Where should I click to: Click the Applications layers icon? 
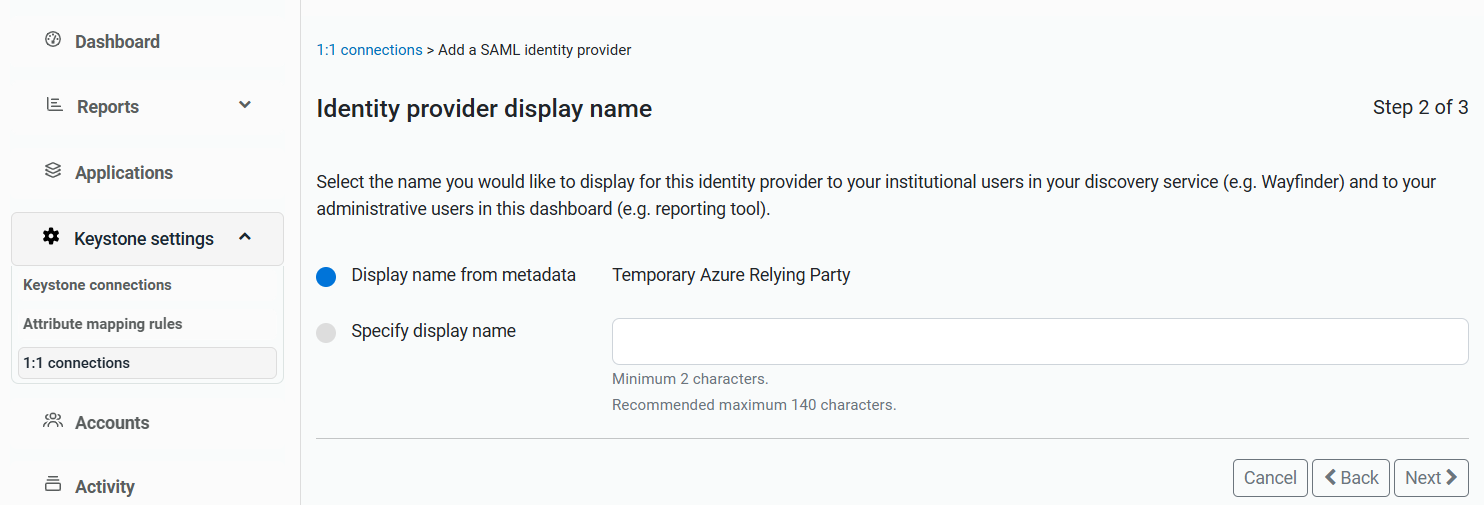pyautogui.click(x=54, y=171)
